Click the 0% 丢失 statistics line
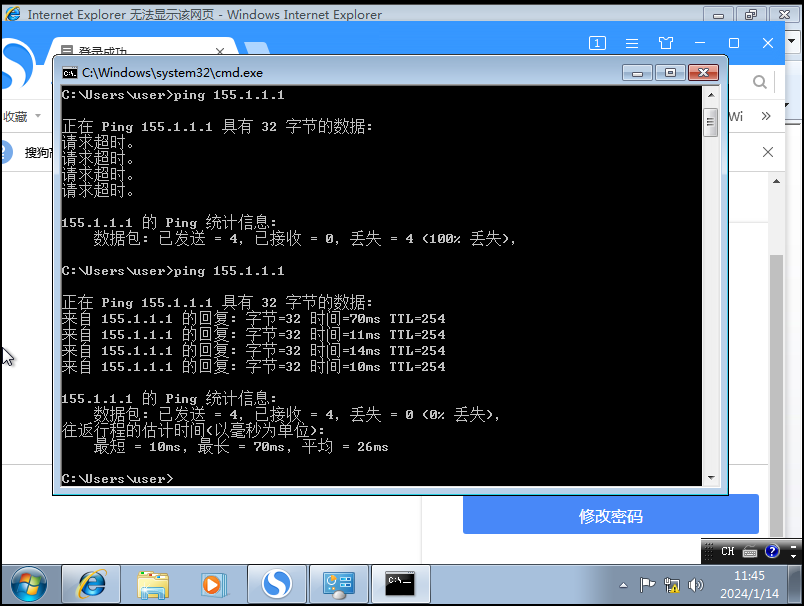This screenshot has width=804, height=606. click(x=296, y=414)
